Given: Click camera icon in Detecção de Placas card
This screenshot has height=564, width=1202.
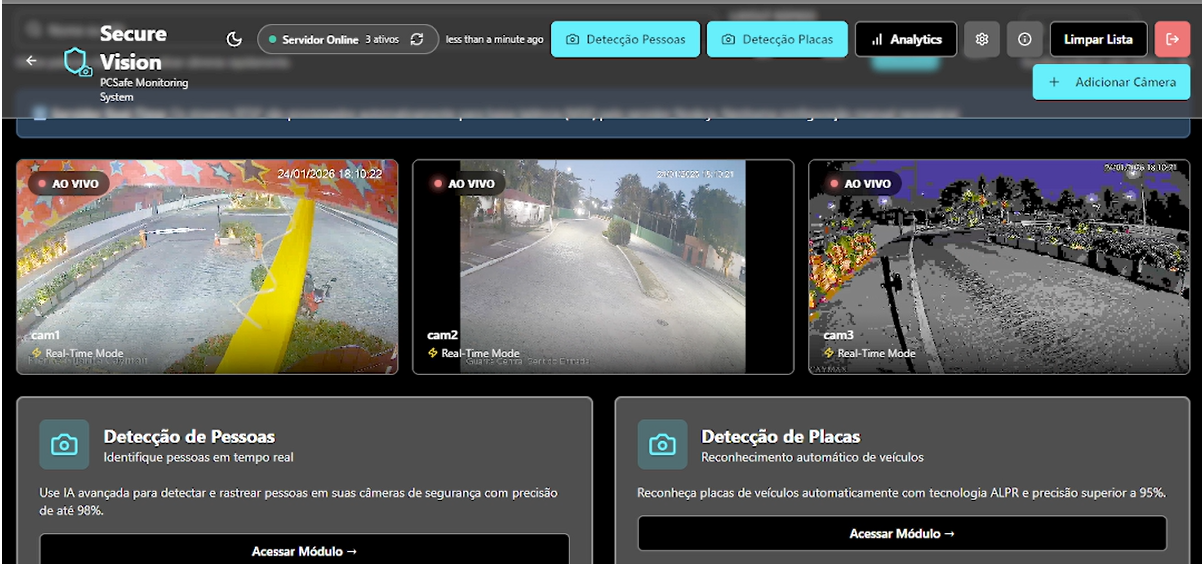Looking at the screenshot, I should point(663,445).
